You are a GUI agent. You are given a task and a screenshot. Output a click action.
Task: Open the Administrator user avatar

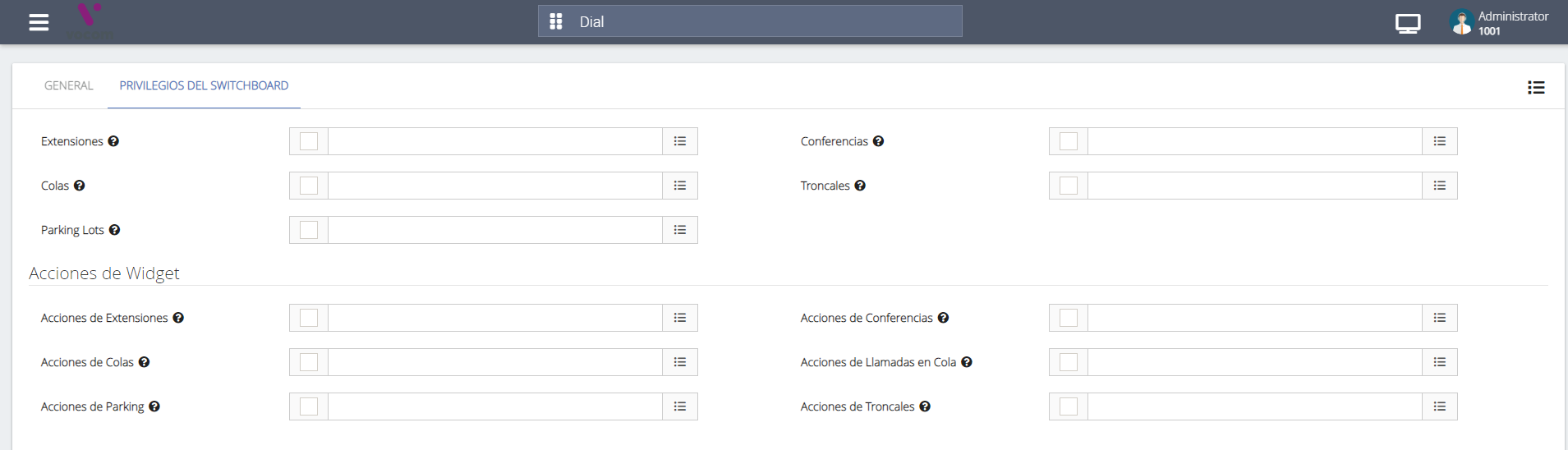1461,22
